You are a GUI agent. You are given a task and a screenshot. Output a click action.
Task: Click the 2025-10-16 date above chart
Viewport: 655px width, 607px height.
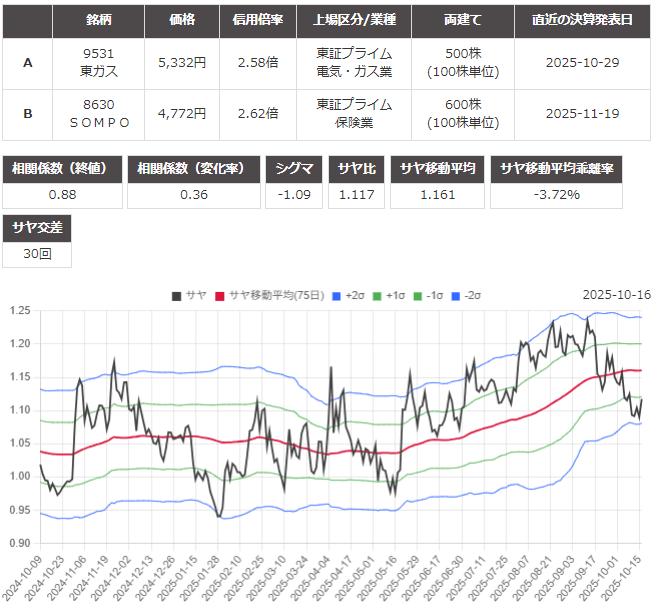616,295
